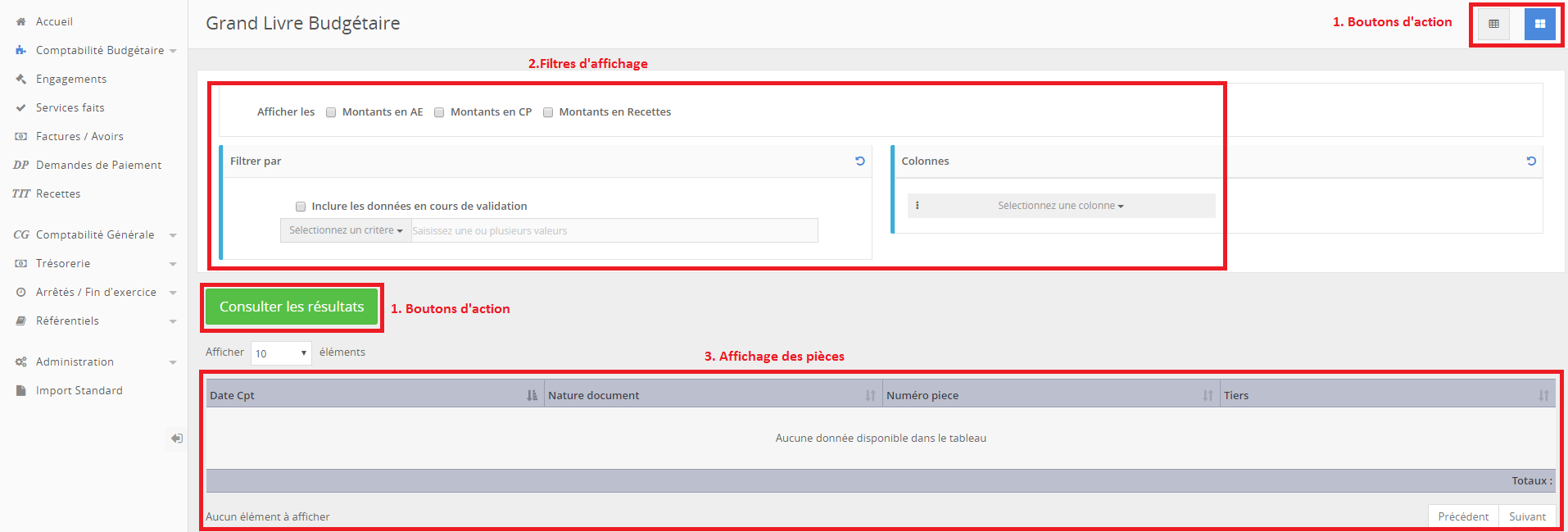Go to Demandes de Paiement menu item
1568x532 pixels.
click(x=98, y=166)
